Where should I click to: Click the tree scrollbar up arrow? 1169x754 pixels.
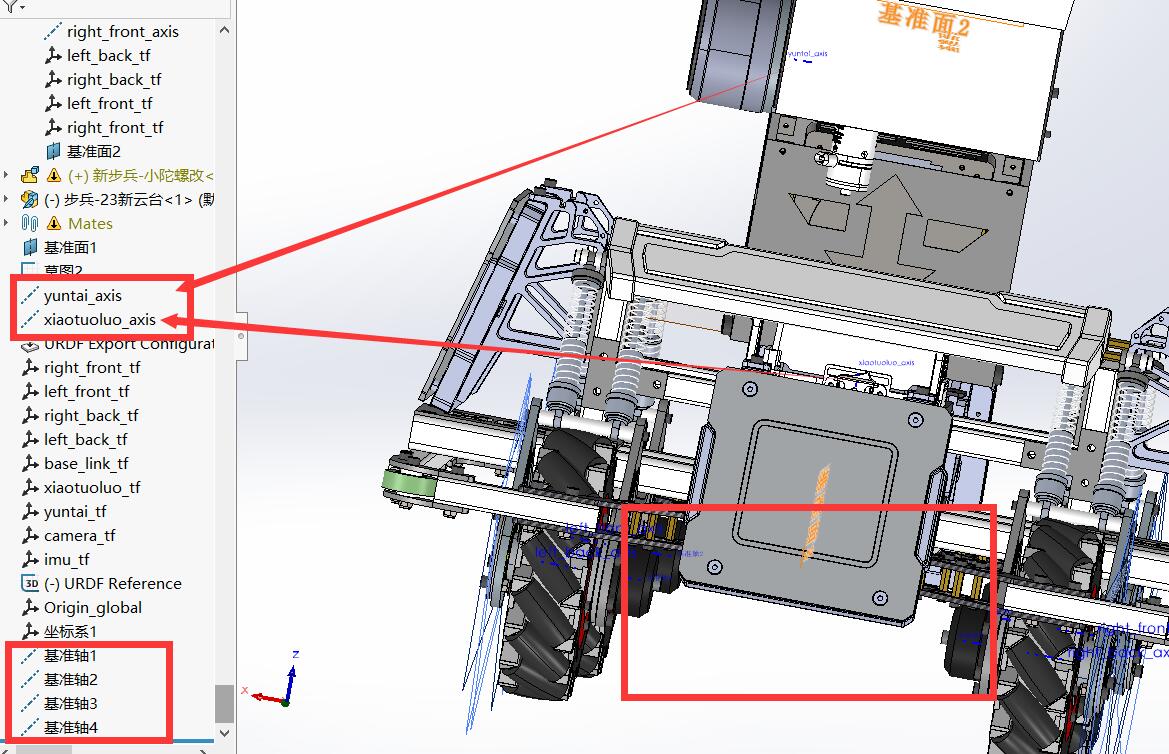(x=225, y=30)
